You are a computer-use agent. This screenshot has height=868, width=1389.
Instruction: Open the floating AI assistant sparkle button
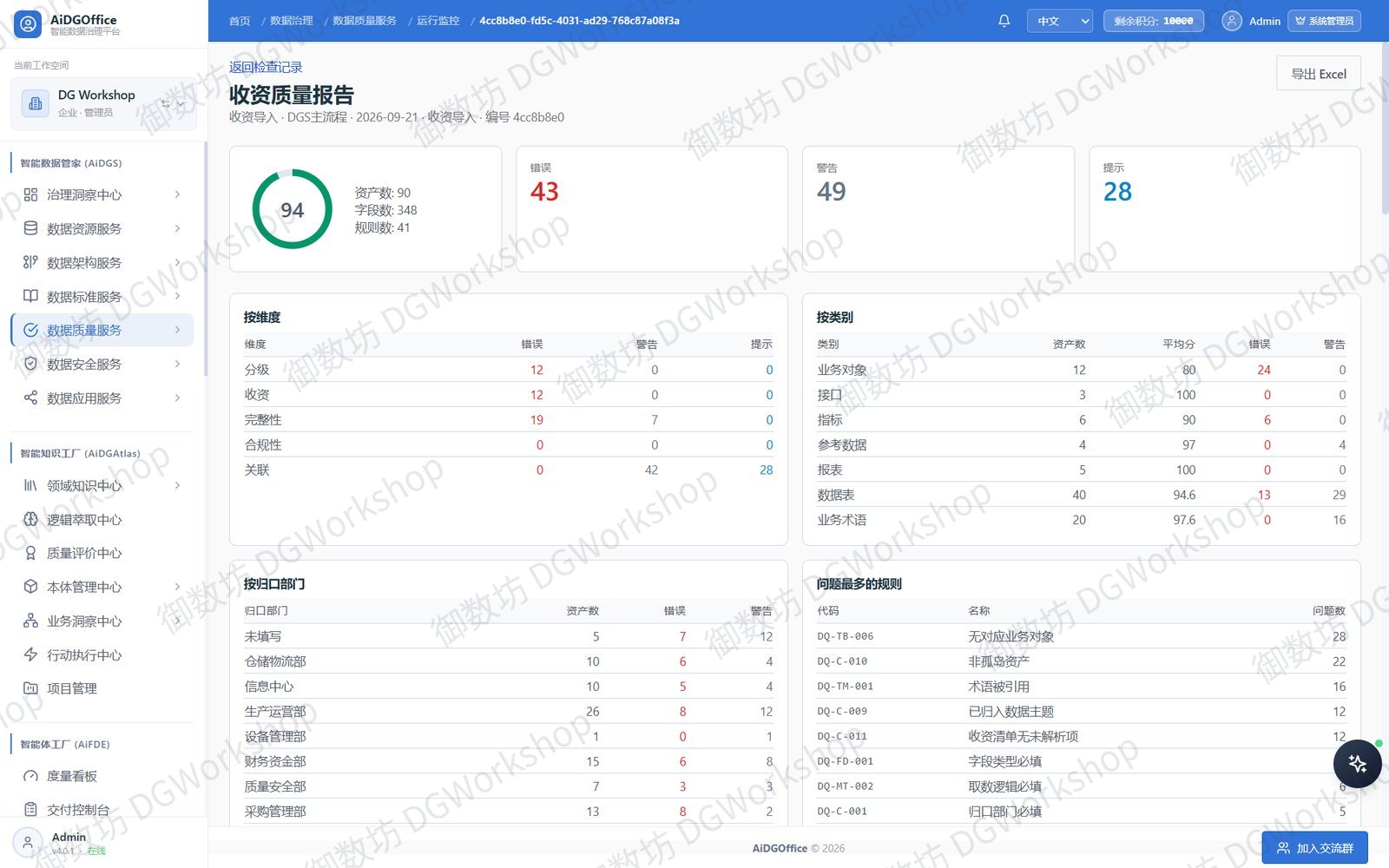coord(1357,764)
